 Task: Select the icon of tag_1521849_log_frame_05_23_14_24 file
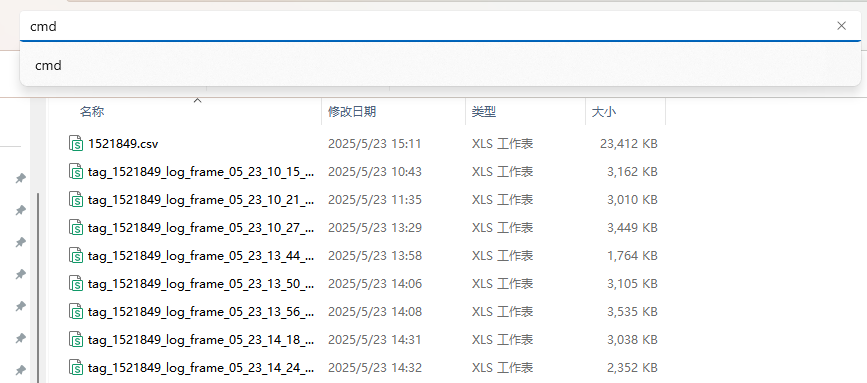[x=76, y=367]
